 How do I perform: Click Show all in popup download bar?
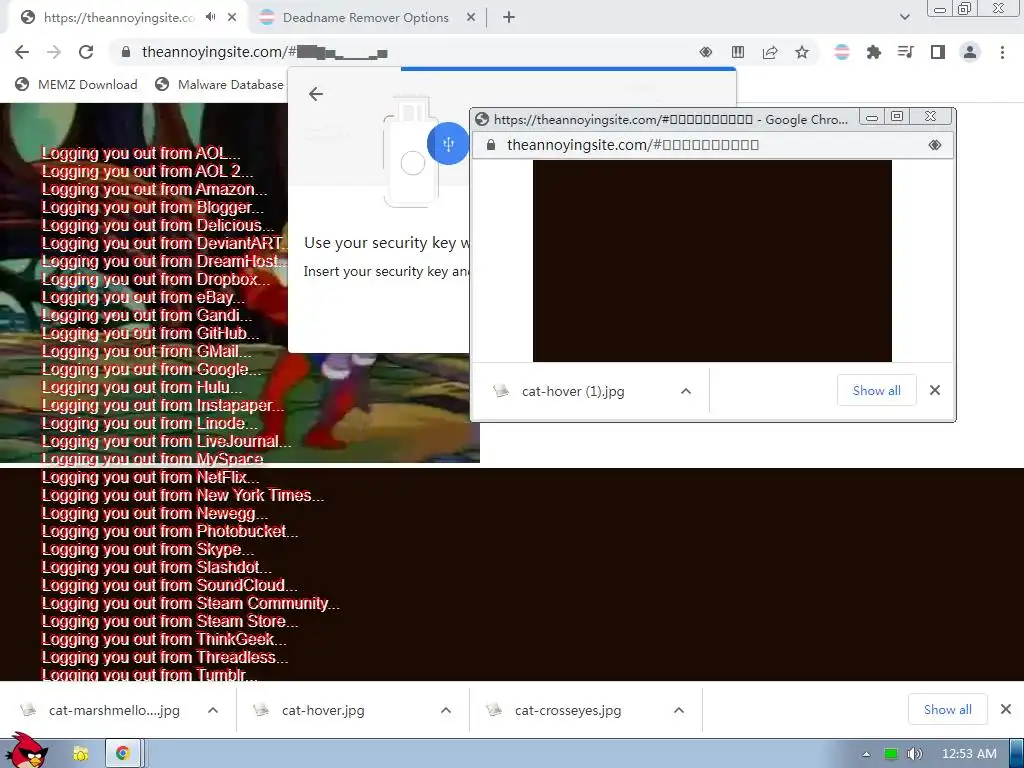click(x=876, y=391)
